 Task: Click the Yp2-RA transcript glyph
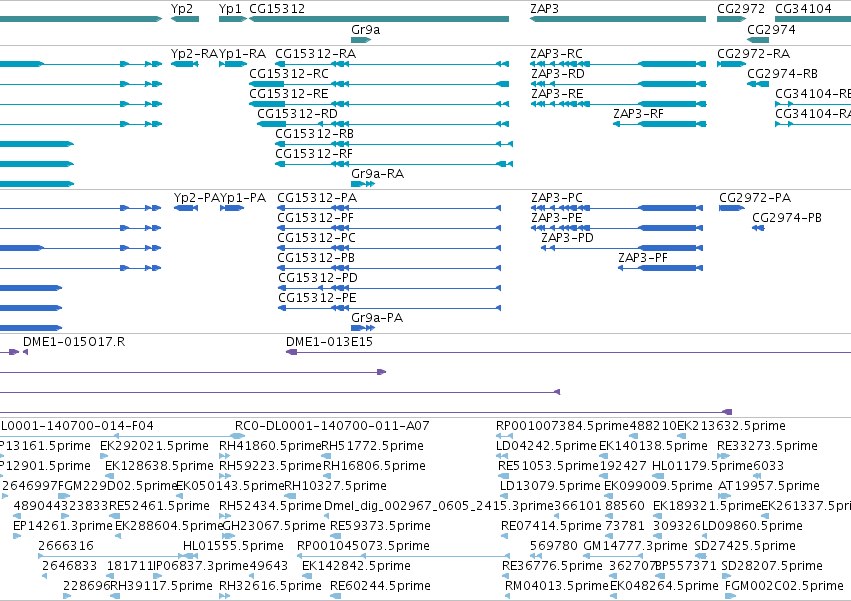185,64
